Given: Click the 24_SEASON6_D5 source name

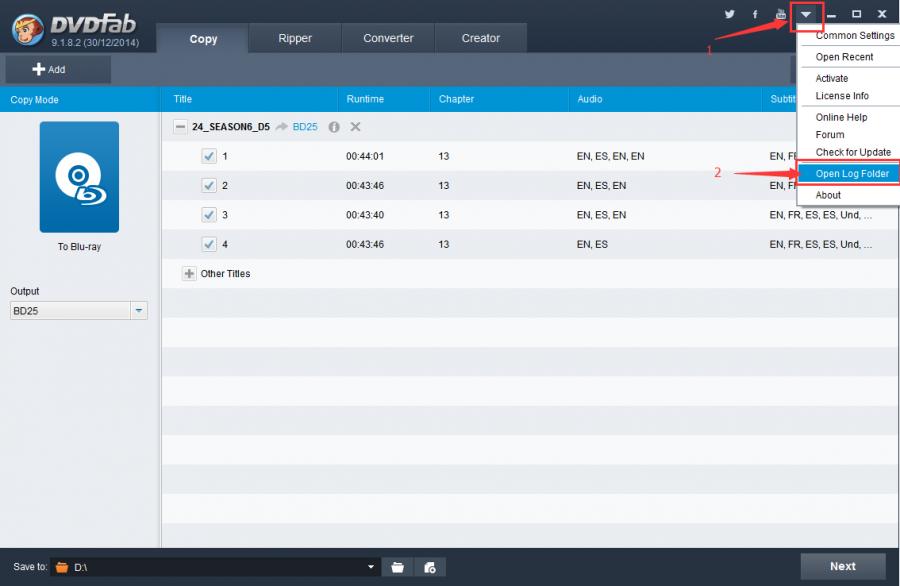Looking at the screenshot, I should pyautogui.click(x=231, y=127).
